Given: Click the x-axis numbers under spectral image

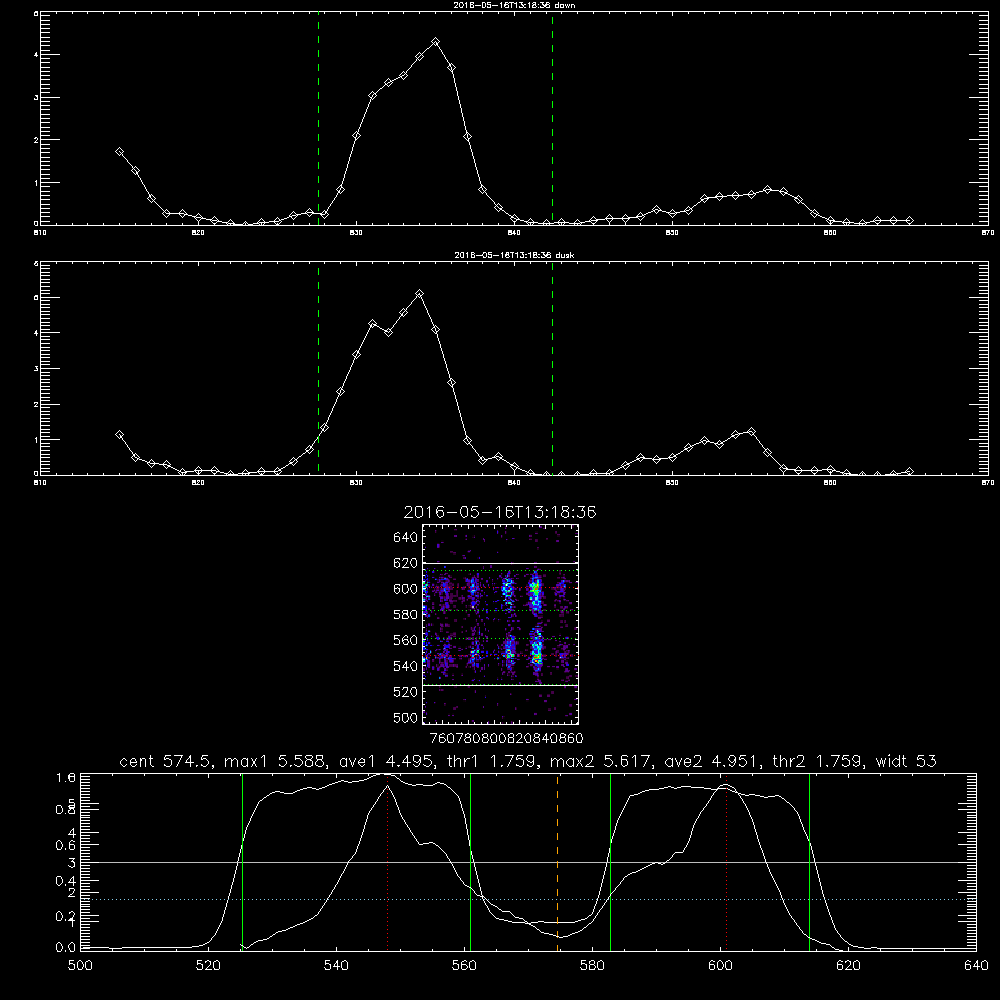Looking at the screenshot, I should pyautogui.click(x=506, y=738).
